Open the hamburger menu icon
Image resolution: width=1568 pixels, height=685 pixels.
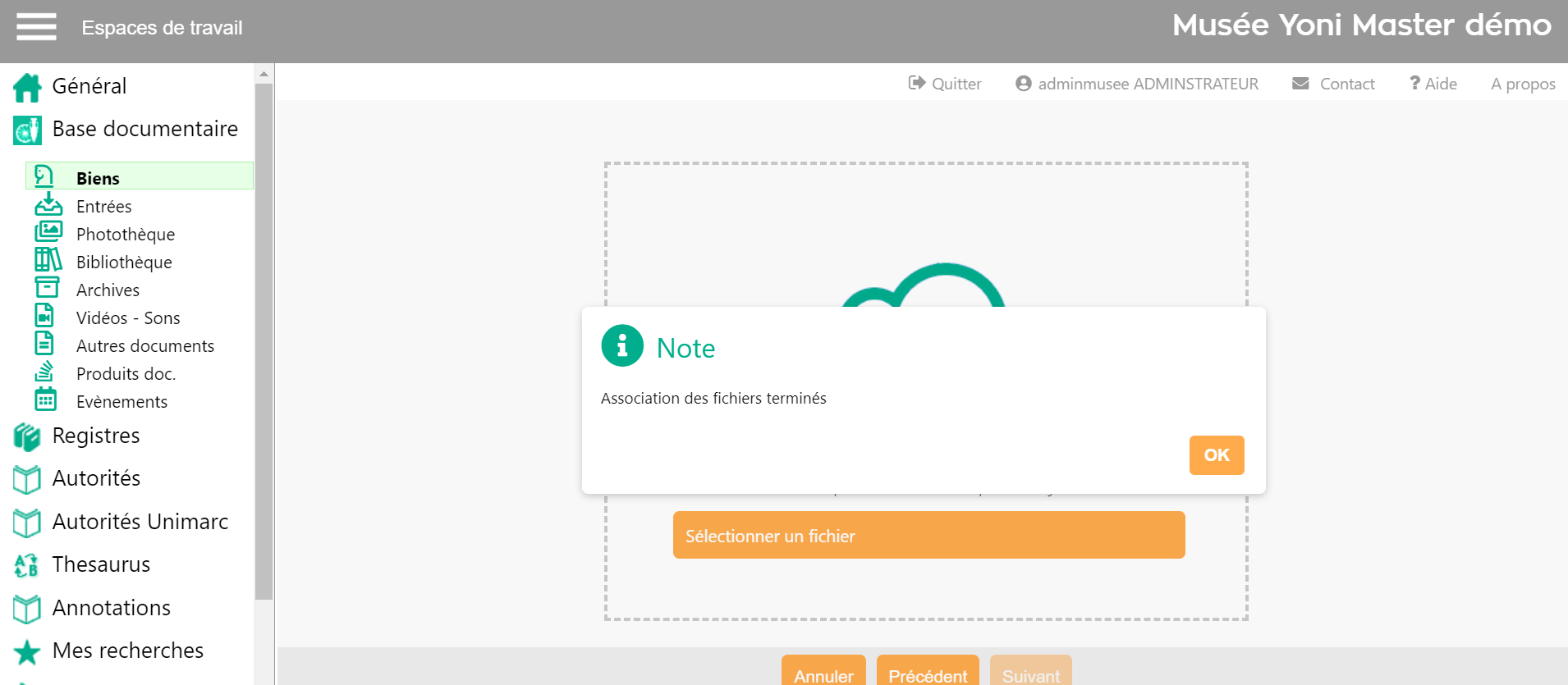coord(36,27)
